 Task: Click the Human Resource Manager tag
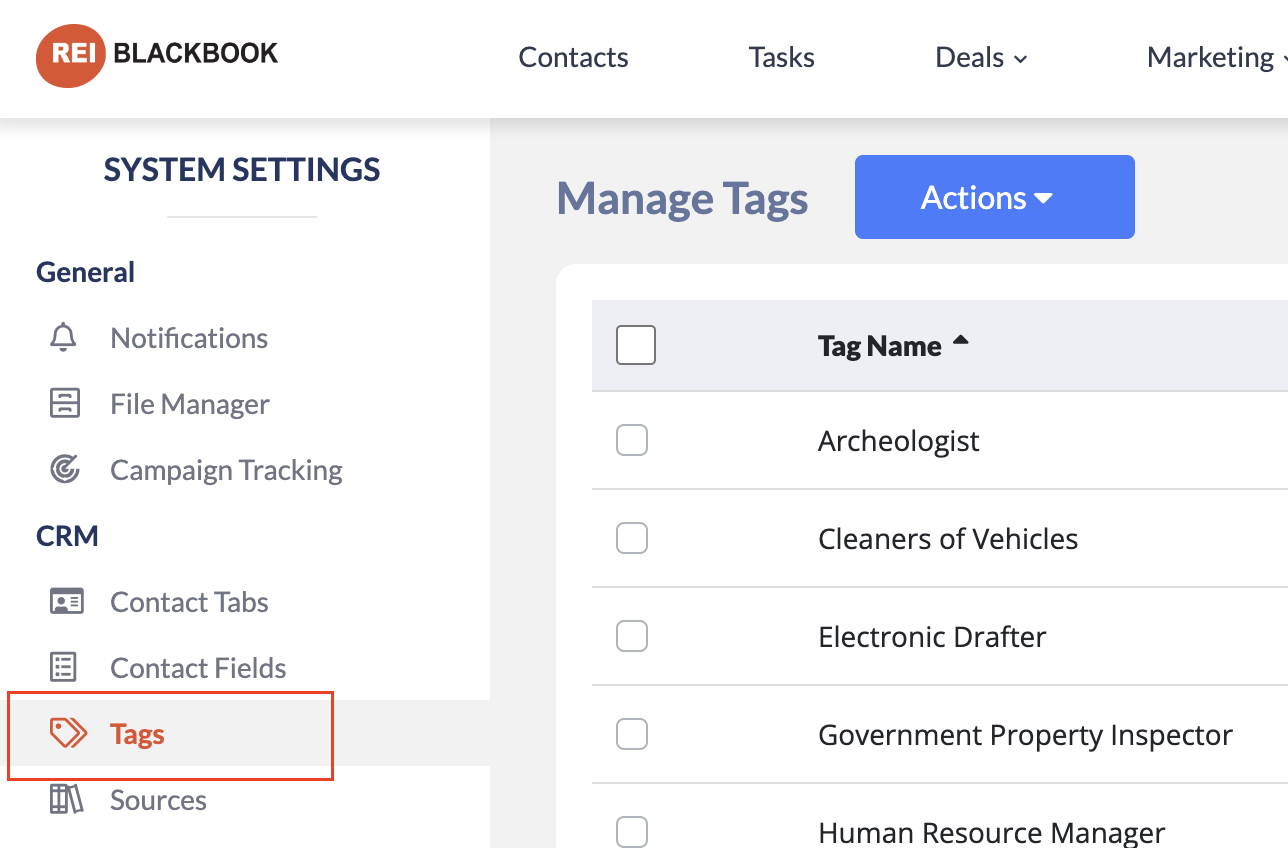coord(992,832)
